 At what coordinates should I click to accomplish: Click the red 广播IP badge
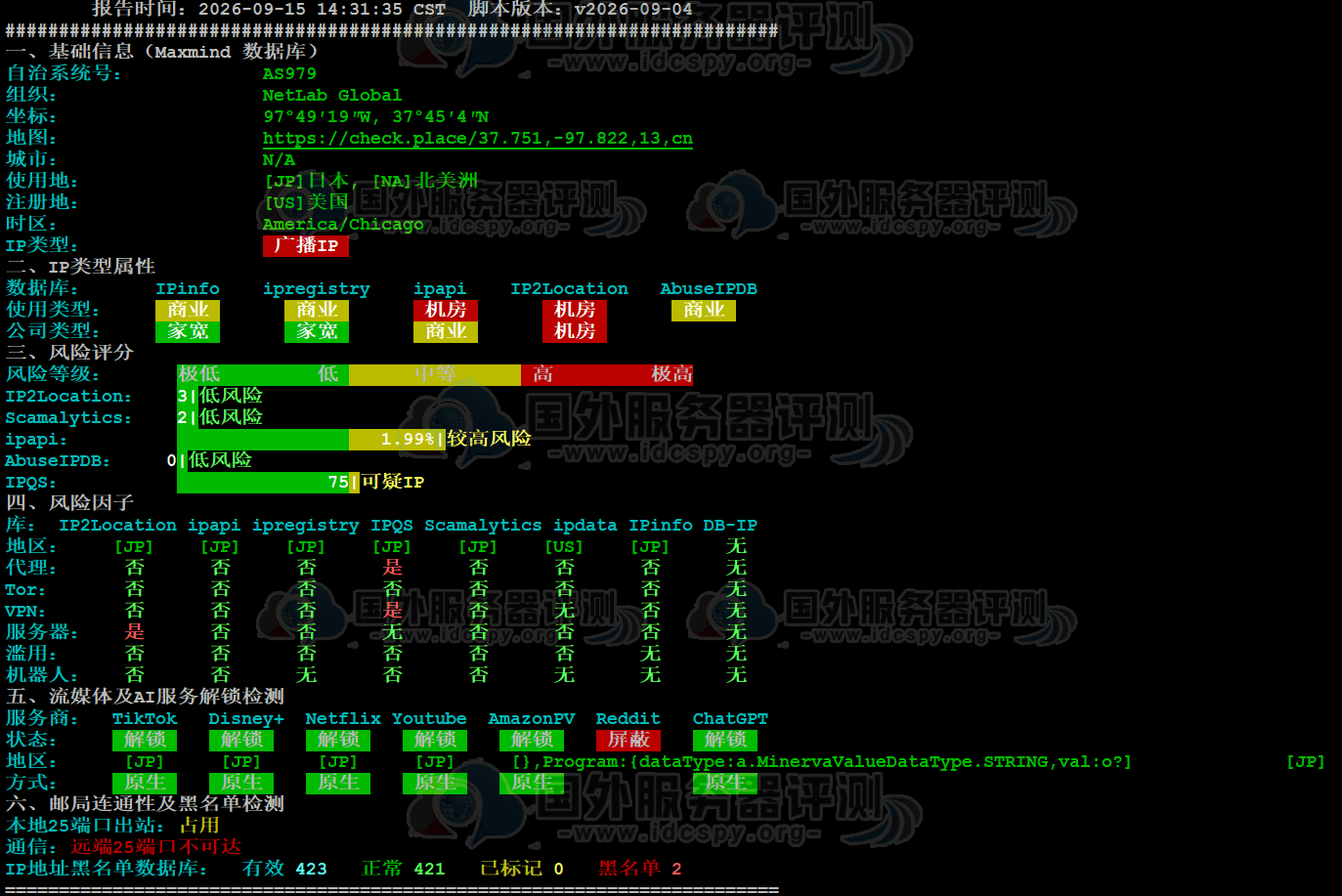306,245
